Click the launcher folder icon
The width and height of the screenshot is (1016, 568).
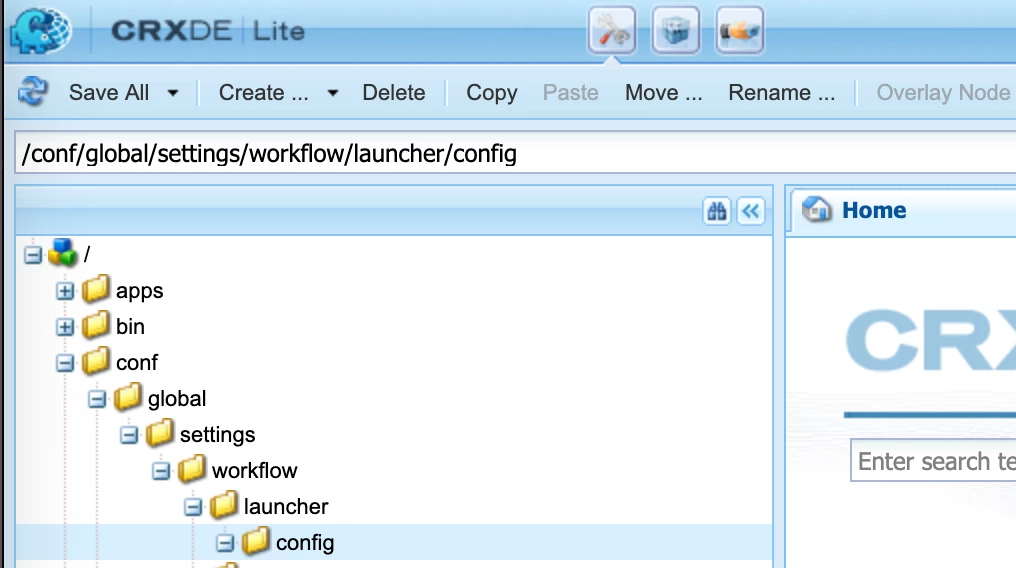[223, 505]
